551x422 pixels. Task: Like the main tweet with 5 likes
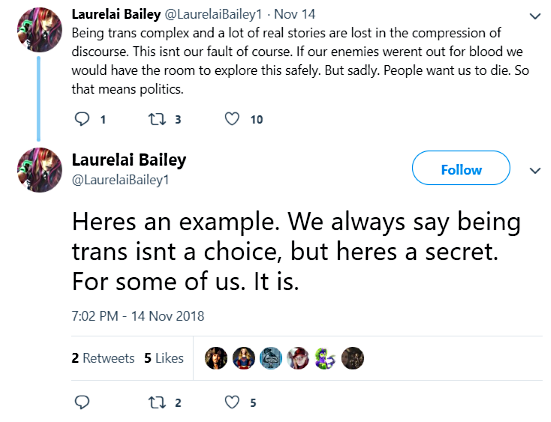pos(232,402)
